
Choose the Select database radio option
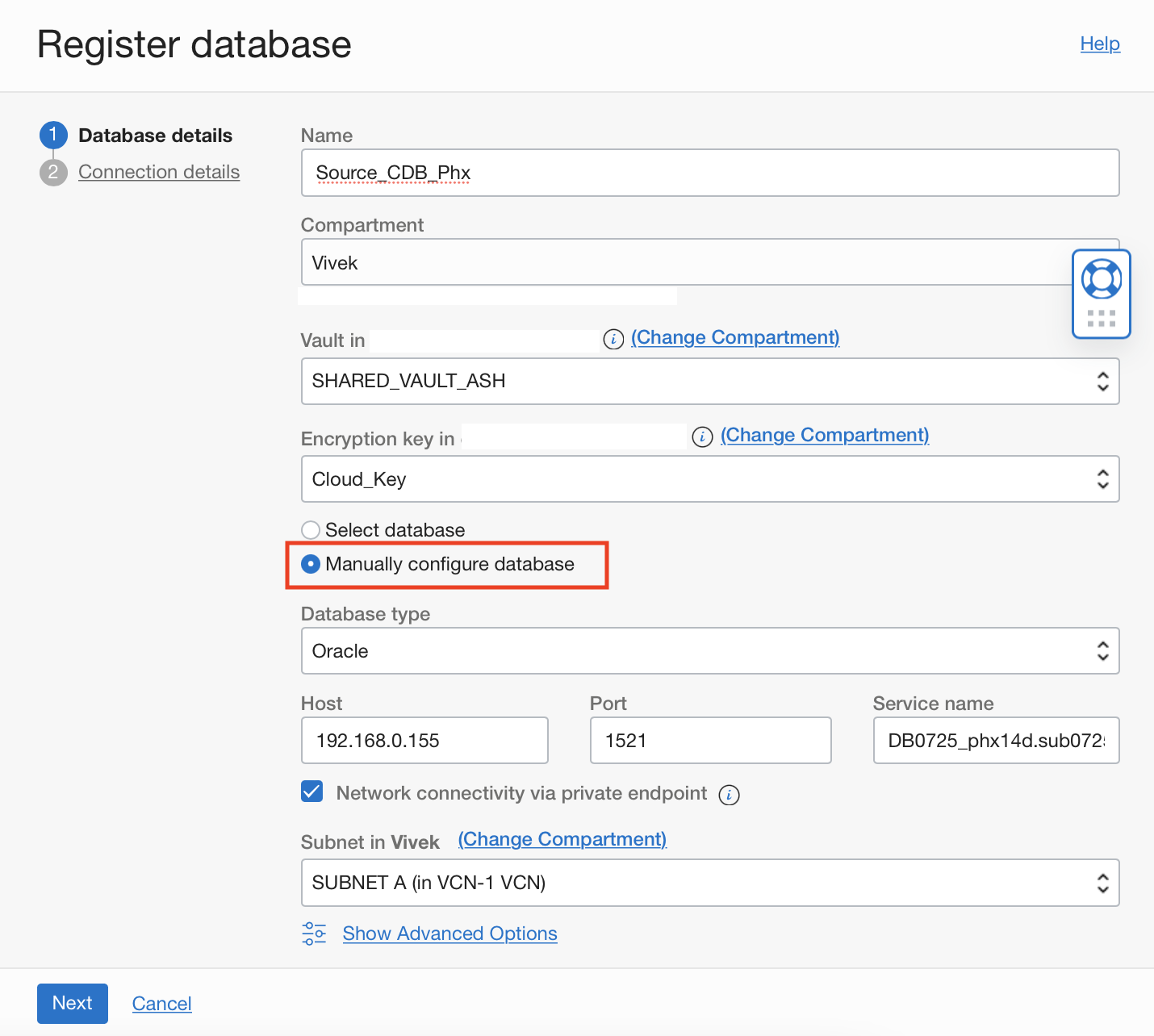[311, 530]
